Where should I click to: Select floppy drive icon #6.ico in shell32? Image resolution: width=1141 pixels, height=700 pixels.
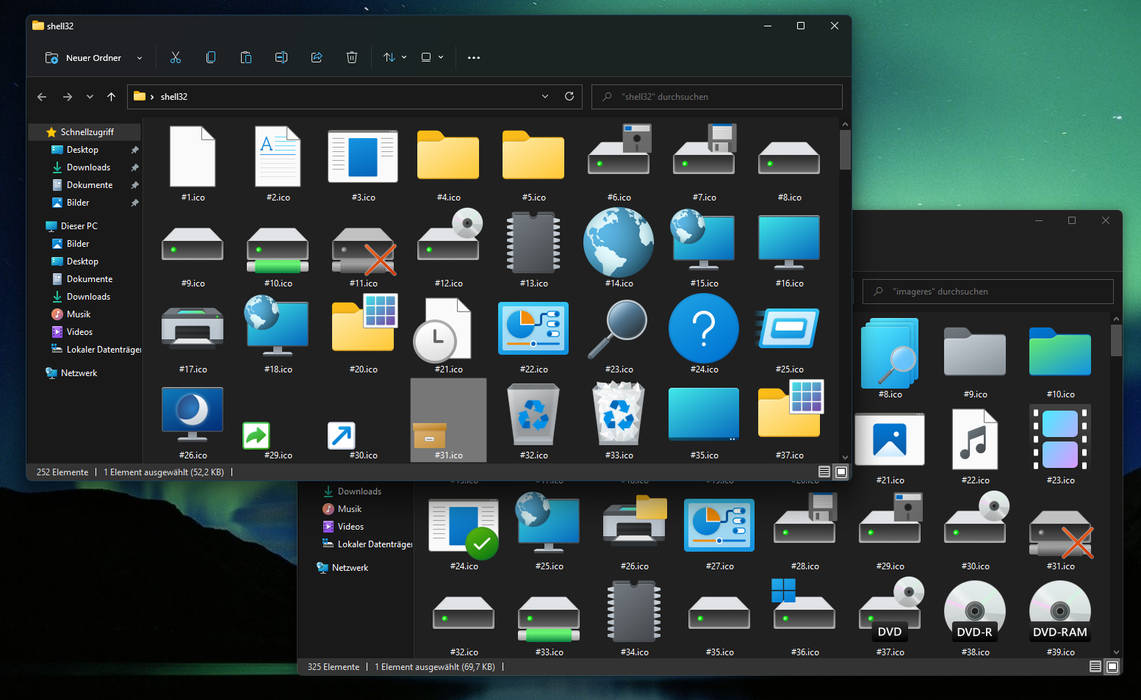pyautogui.click(x=619, y=163)
